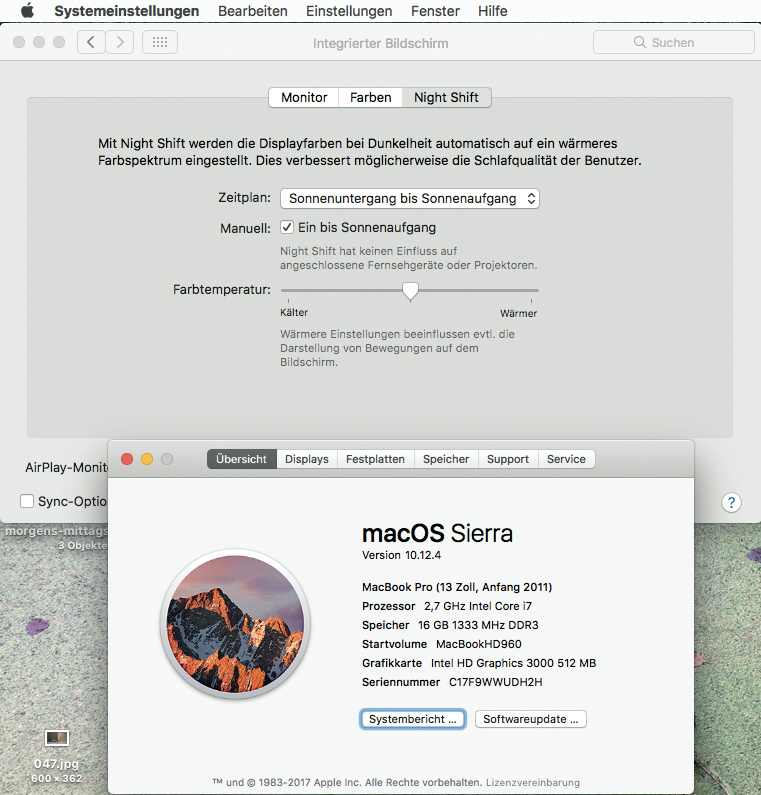Switch to the Festplatten tab
This screenshot has width=761, height=795.
pyautogui.click(x=375, y=459)
